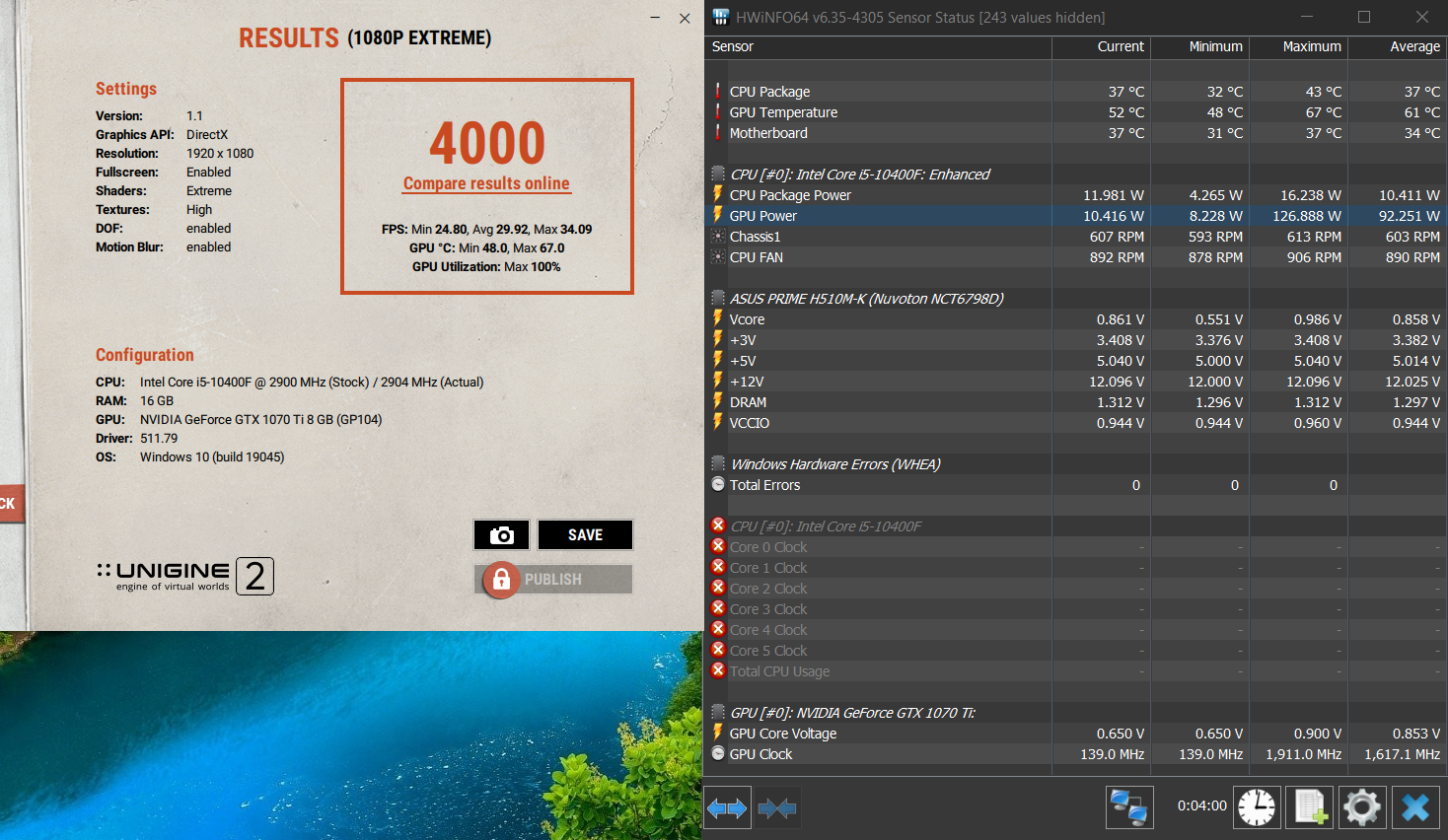Select the Windows Hardware Errors (WHEA) group
Viewport: 1448px width, 840px height.
click(x=835, y=464)
